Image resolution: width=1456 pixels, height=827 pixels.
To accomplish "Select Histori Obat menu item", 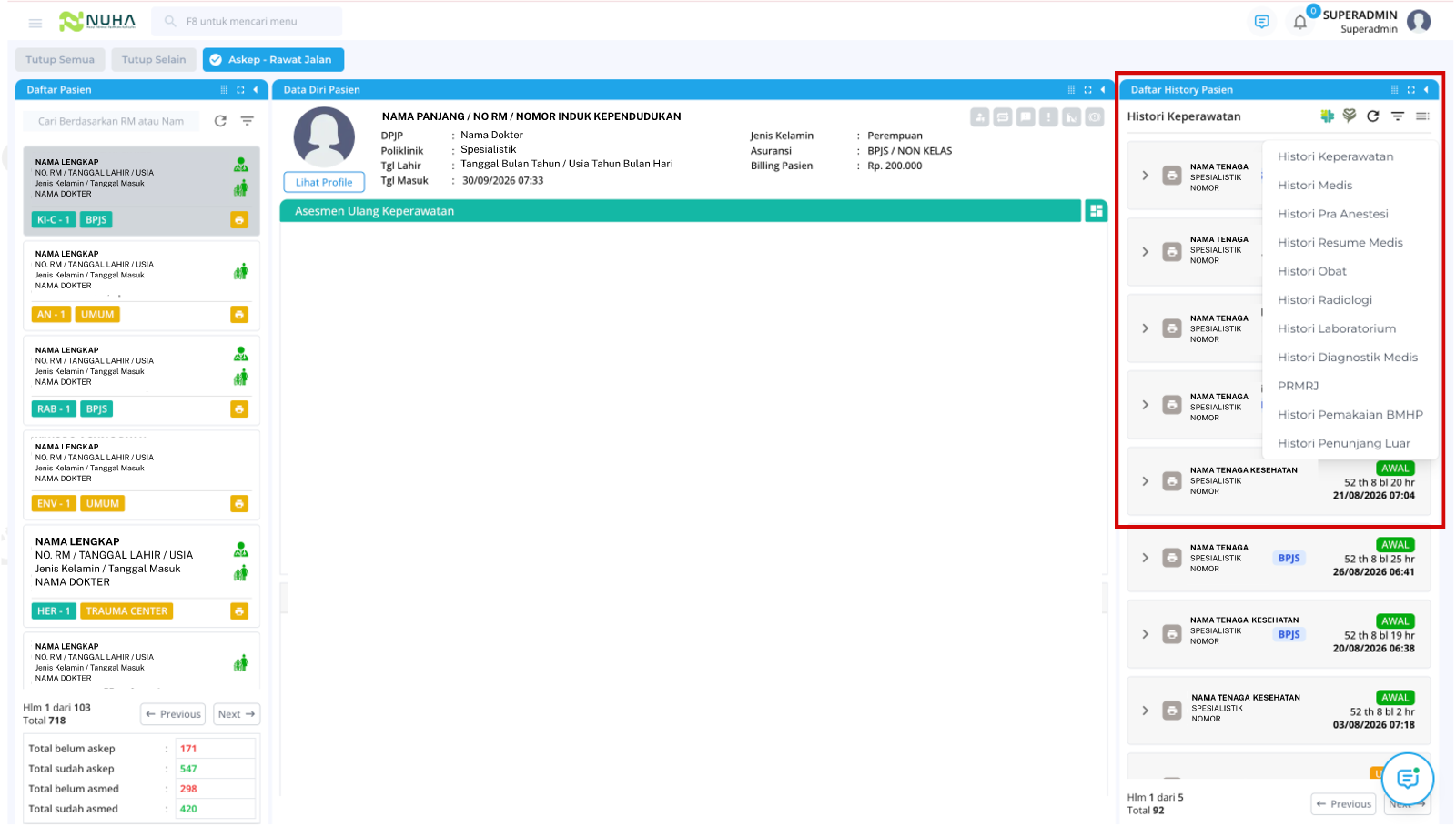I will coord(1311,271).
